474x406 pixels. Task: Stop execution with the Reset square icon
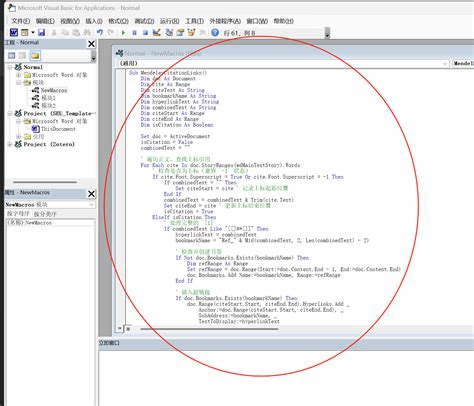pos(145,33)
